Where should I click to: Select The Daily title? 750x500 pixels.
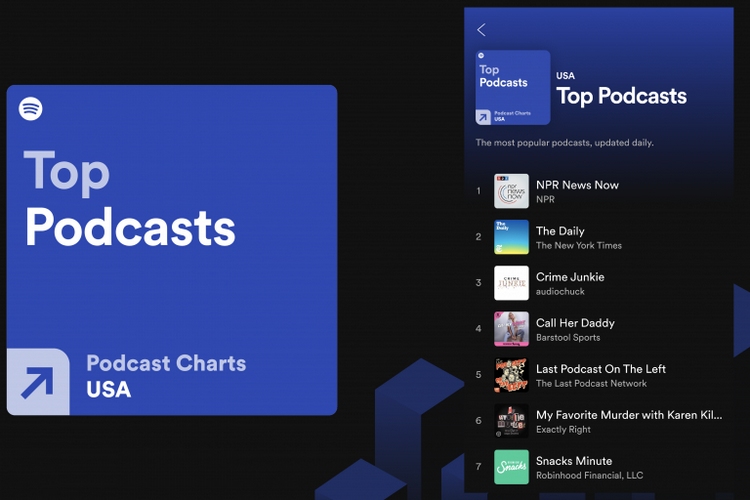click(x=560, y=231)
